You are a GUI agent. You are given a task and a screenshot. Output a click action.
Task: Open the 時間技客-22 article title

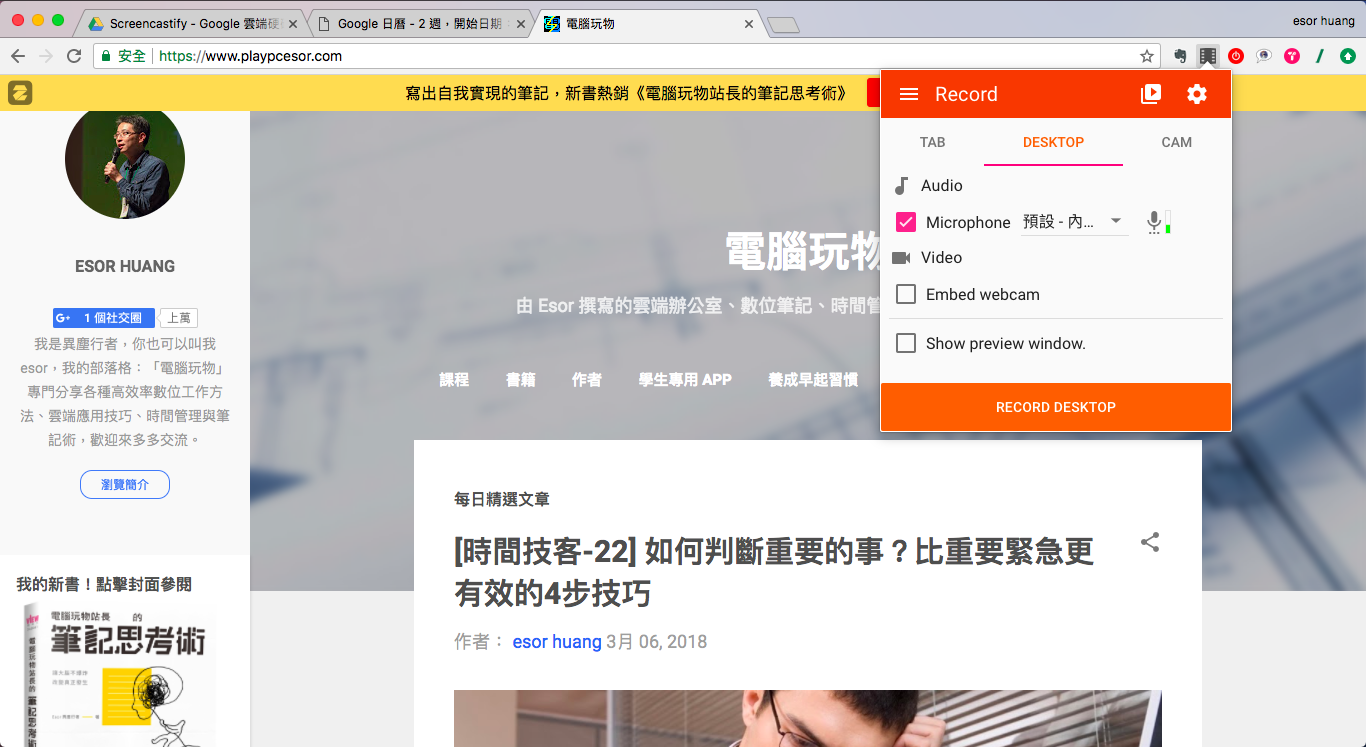(x=774, y=572)
